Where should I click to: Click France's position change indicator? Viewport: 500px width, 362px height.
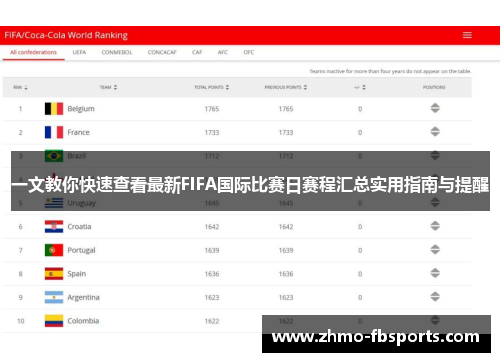click(x=435, y=132)
